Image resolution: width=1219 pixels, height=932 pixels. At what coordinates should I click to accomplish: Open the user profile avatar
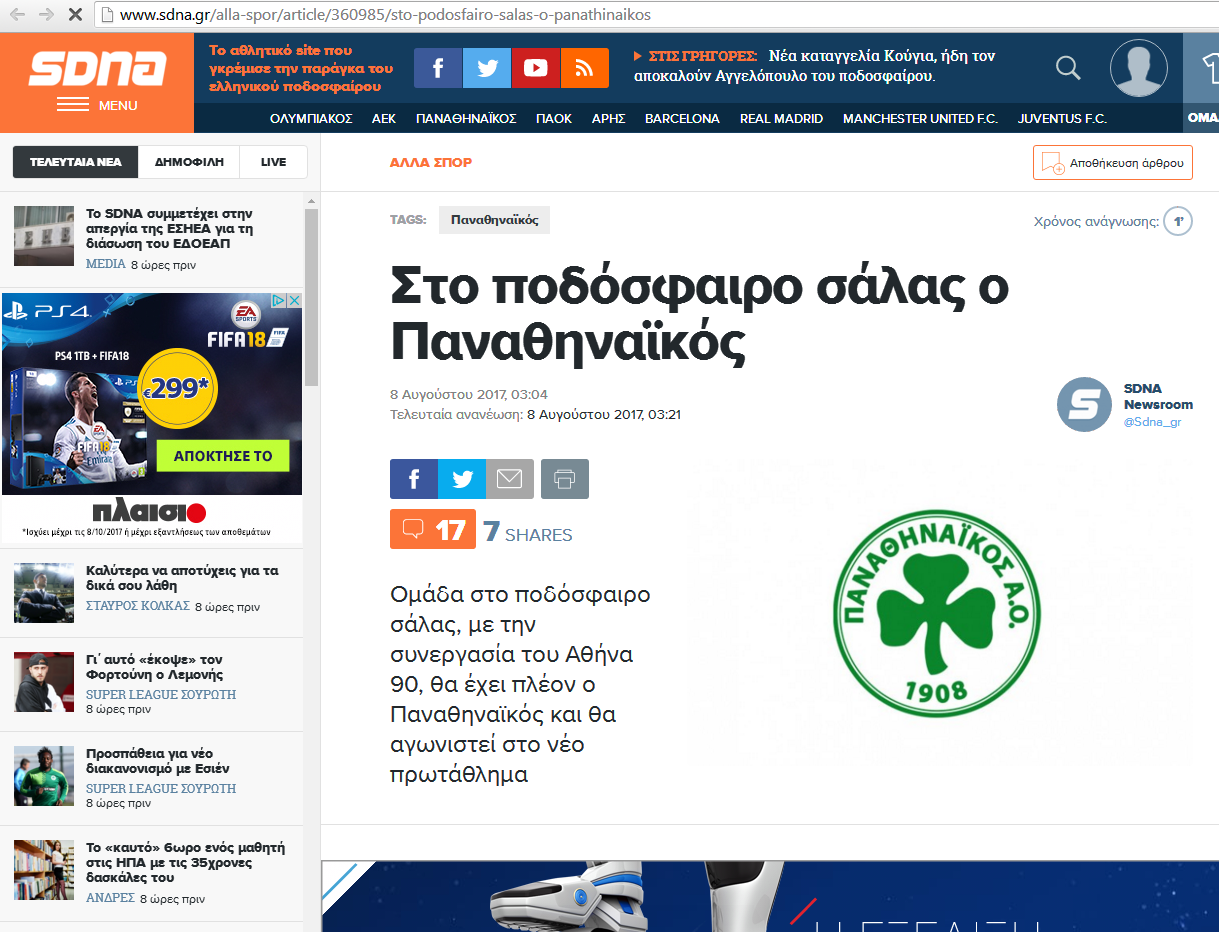point(1139,68)
